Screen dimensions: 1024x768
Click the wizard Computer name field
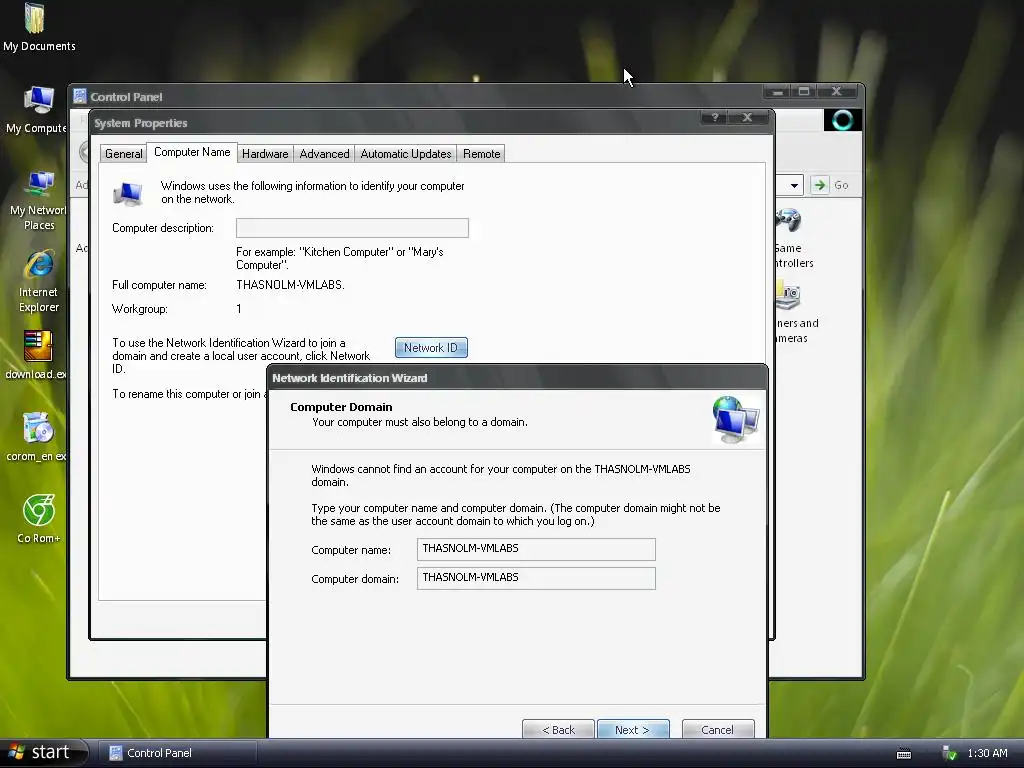(536, 549)
